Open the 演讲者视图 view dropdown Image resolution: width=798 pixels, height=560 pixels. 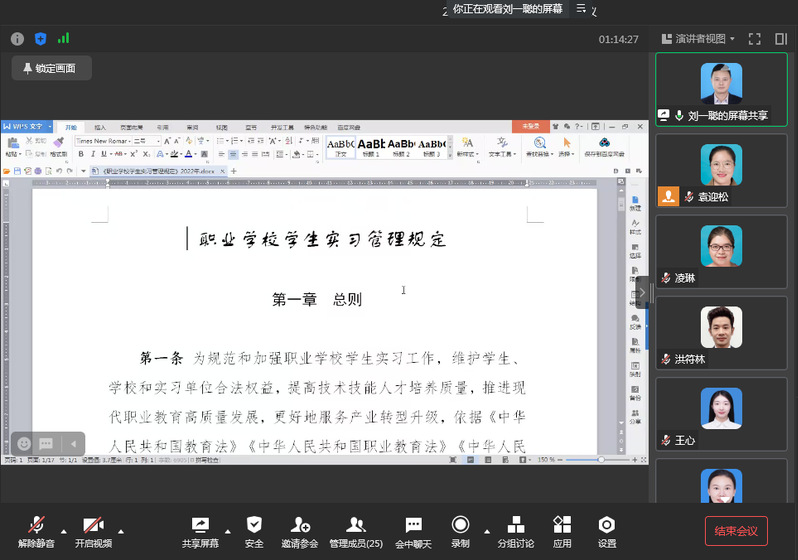(x=698, y=39)
